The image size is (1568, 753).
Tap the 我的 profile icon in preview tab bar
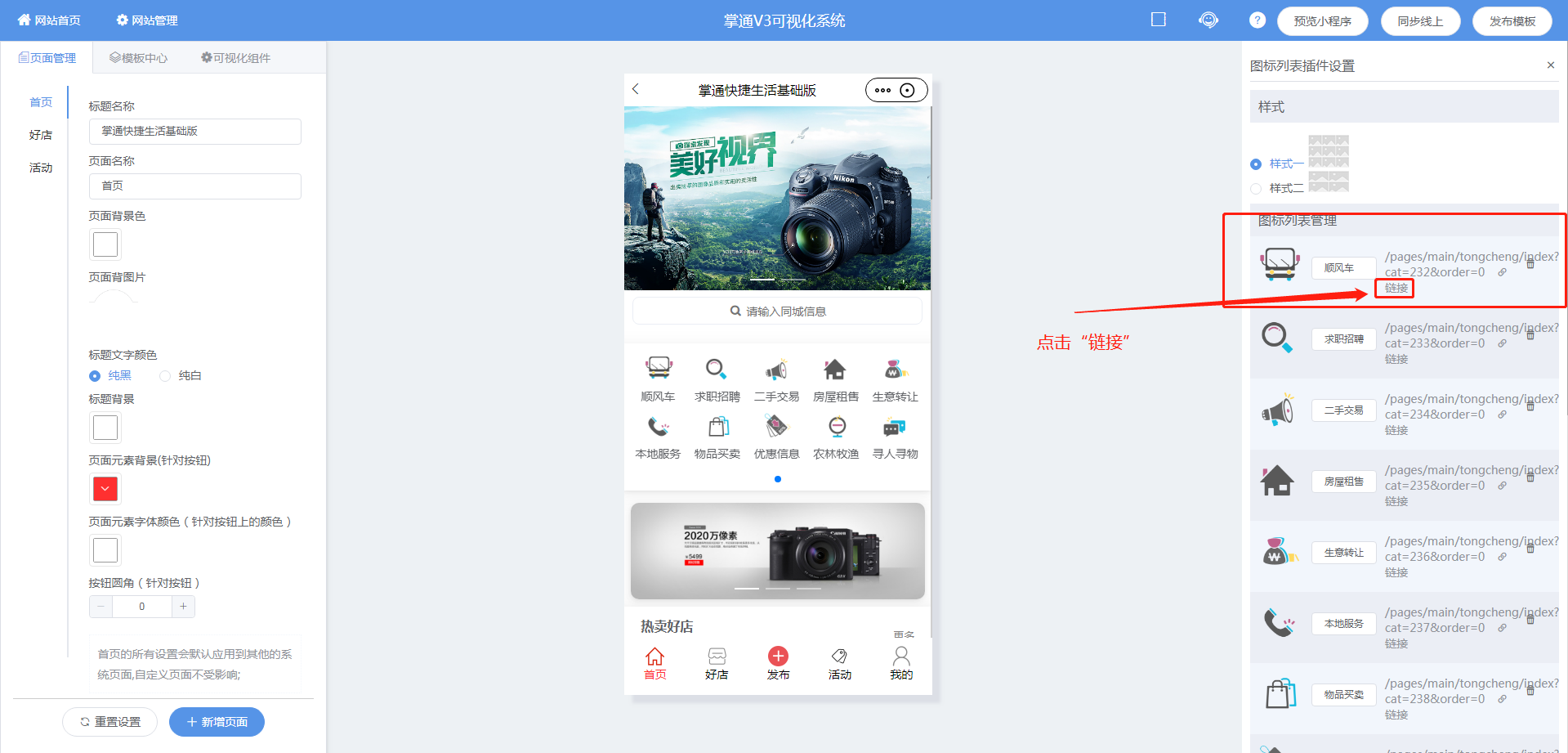point(901,656)
